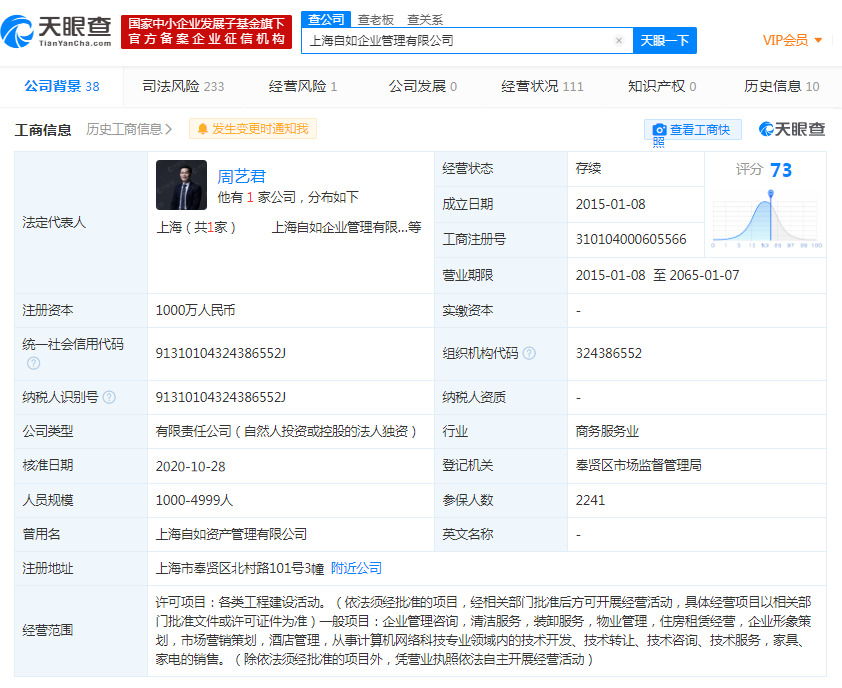Open the 附近公司 link
The image size is (842, 688).
pos(356,568)
